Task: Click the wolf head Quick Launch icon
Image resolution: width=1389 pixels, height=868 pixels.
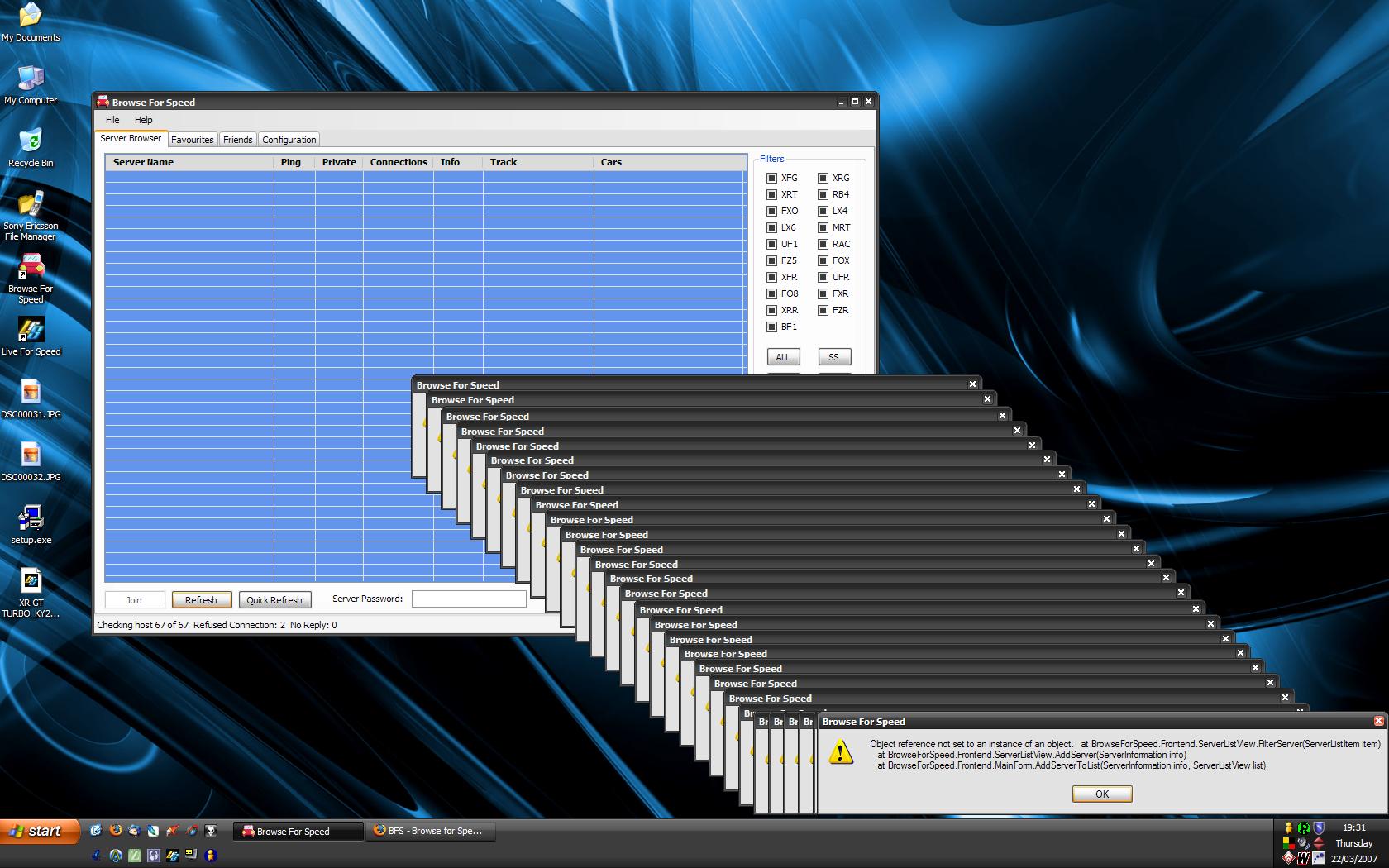Action: click(211, 830)
